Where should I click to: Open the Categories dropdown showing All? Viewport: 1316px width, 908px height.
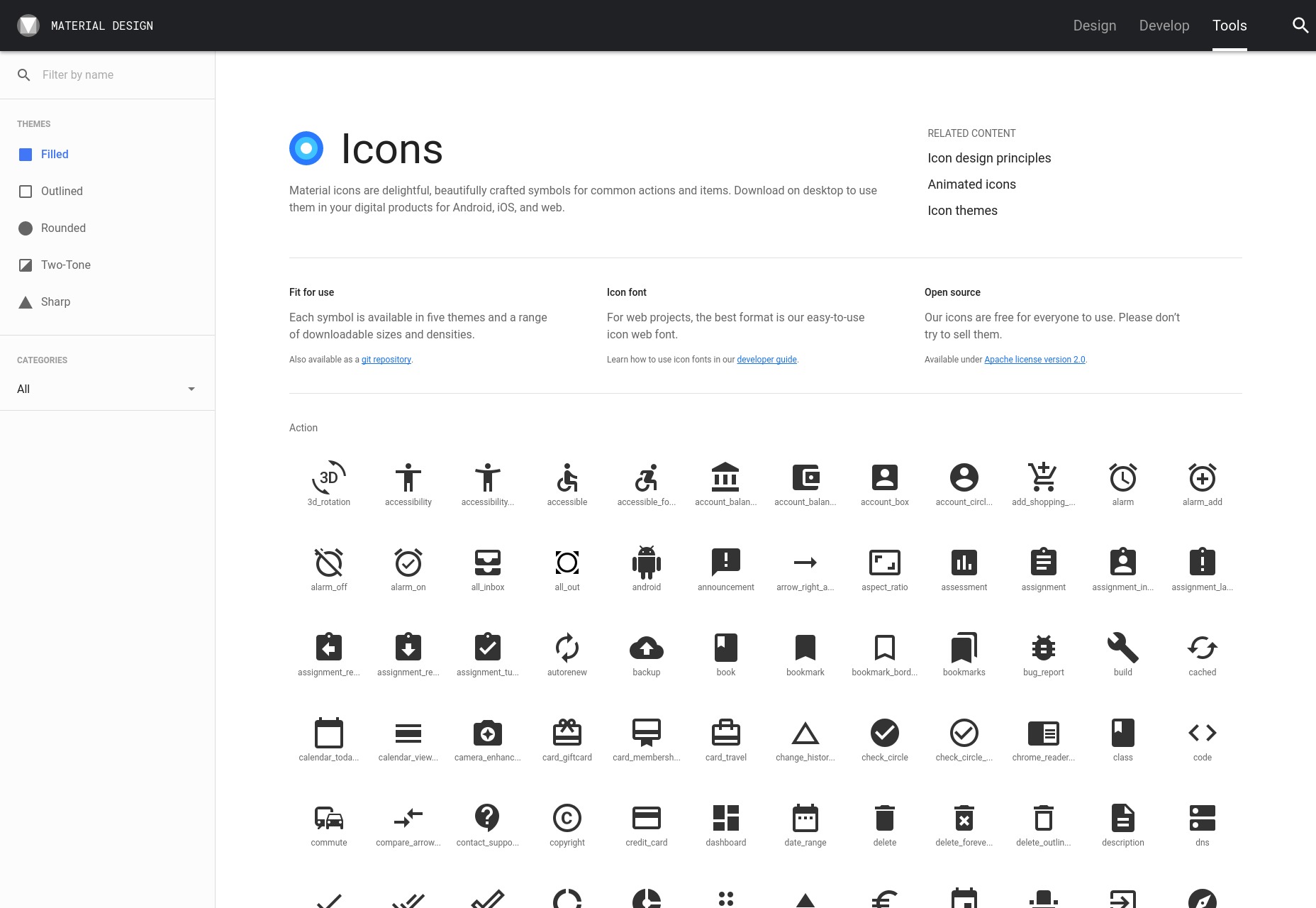106,389
